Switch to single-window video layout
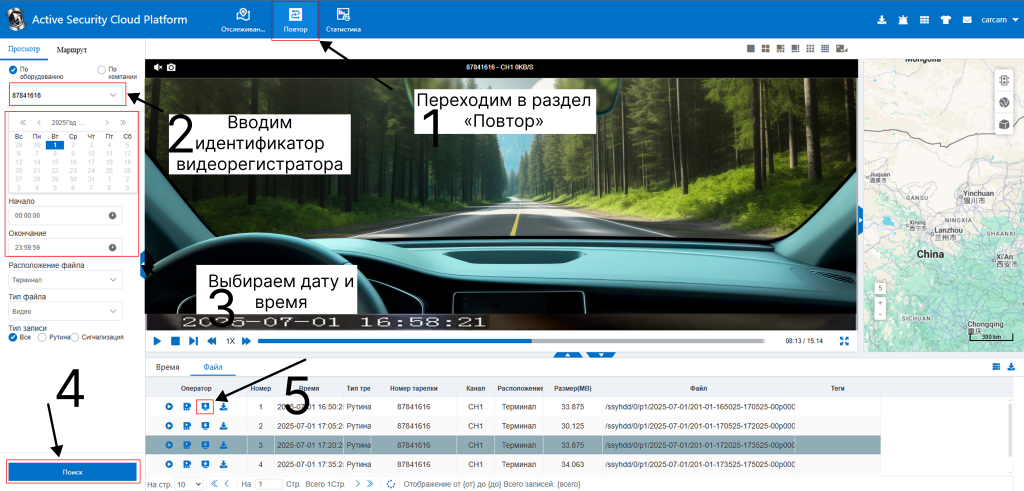Screen dimensions: 1024x491 [x=751, y=48]
